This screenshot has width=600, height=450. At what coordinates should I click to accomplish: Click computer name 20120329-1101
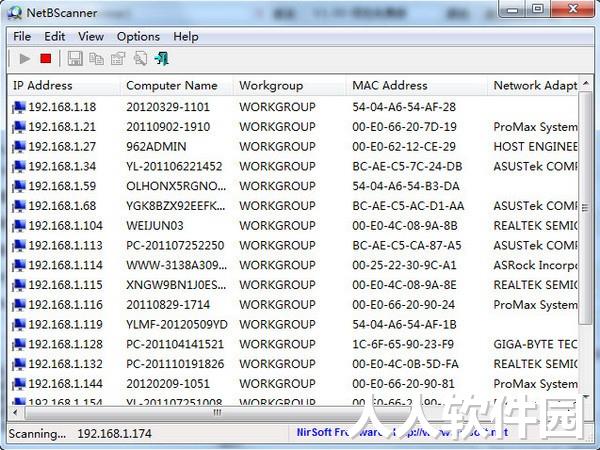(168, 107)
